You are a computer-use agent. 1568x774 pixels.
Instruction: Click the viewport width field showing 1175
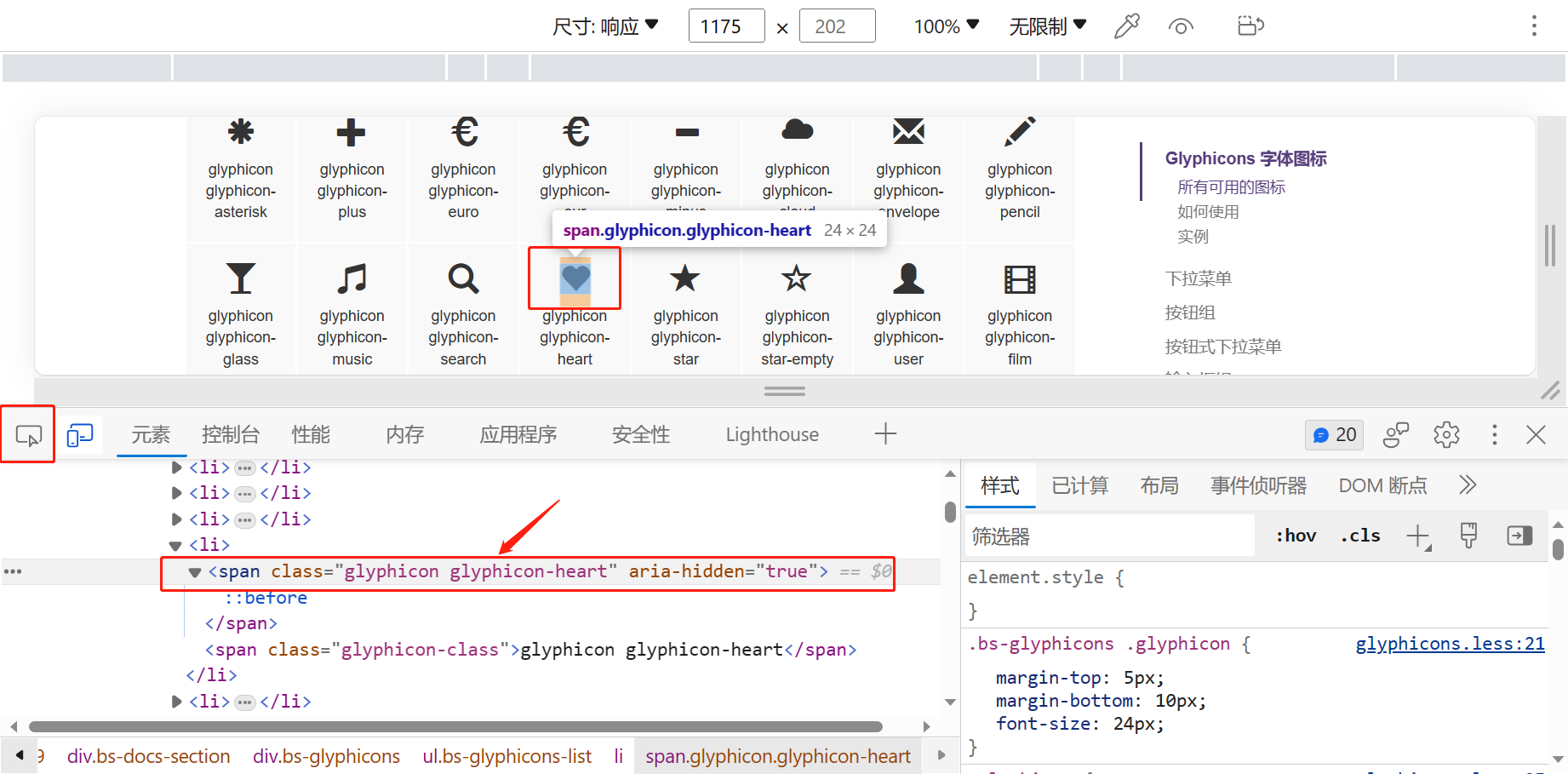pyautogui.click(x=726, y=26)
